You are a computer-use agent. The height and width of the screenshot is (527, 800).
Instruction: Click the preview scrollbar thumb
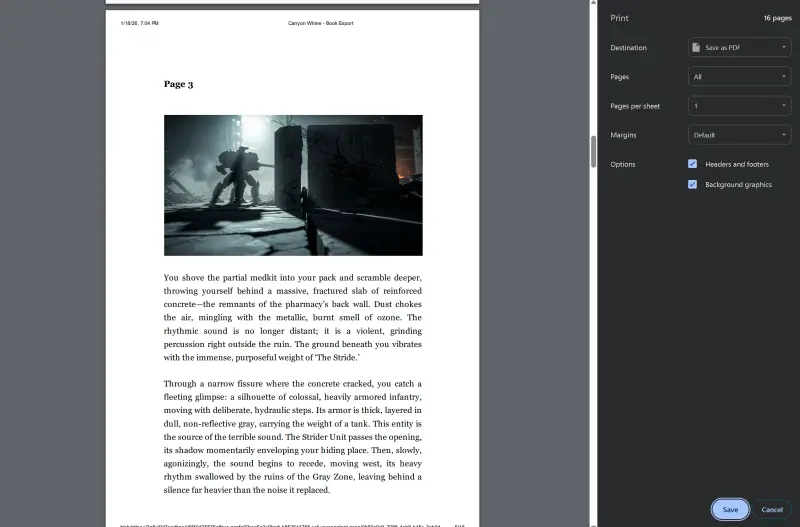(x=593, y=152)
